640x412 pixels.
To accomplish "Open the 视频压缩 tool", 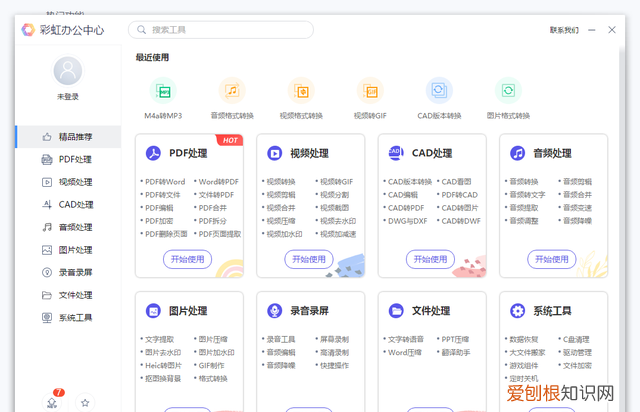I will pyautogui.click(x=281, y=221).
